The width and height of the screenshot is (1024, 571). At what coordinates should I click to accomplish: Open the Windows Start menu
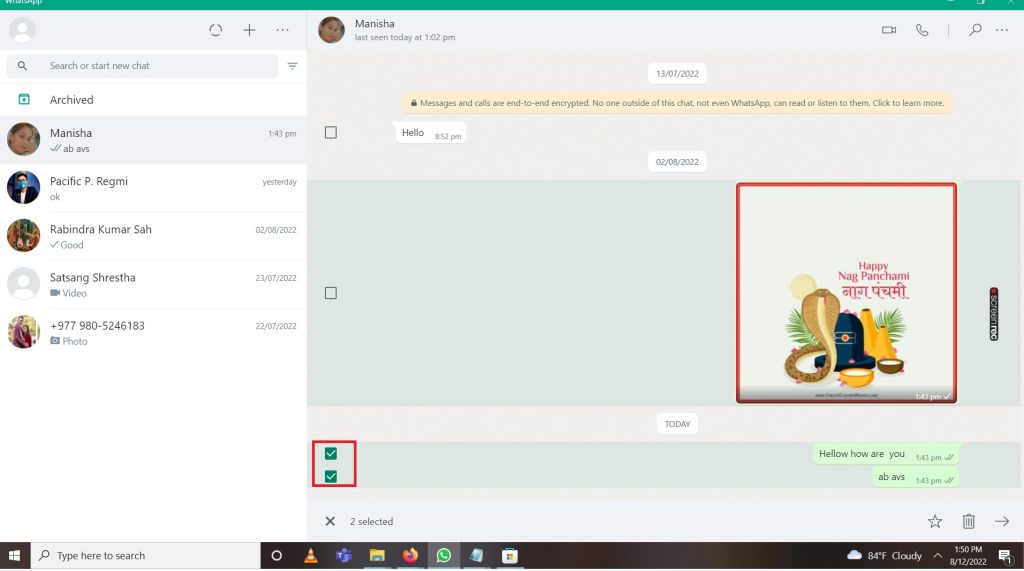pyautogui.click(x=14, y=555)
